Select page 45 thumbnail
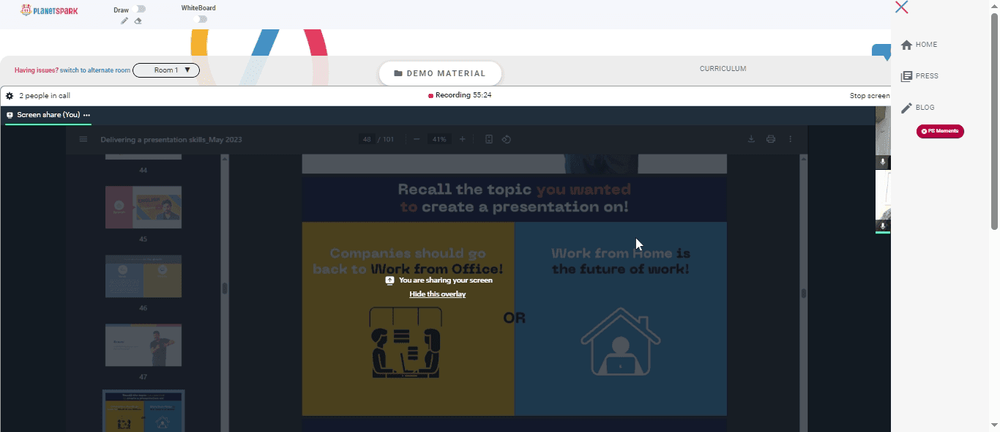1000x432 pixels. (143, 207)
